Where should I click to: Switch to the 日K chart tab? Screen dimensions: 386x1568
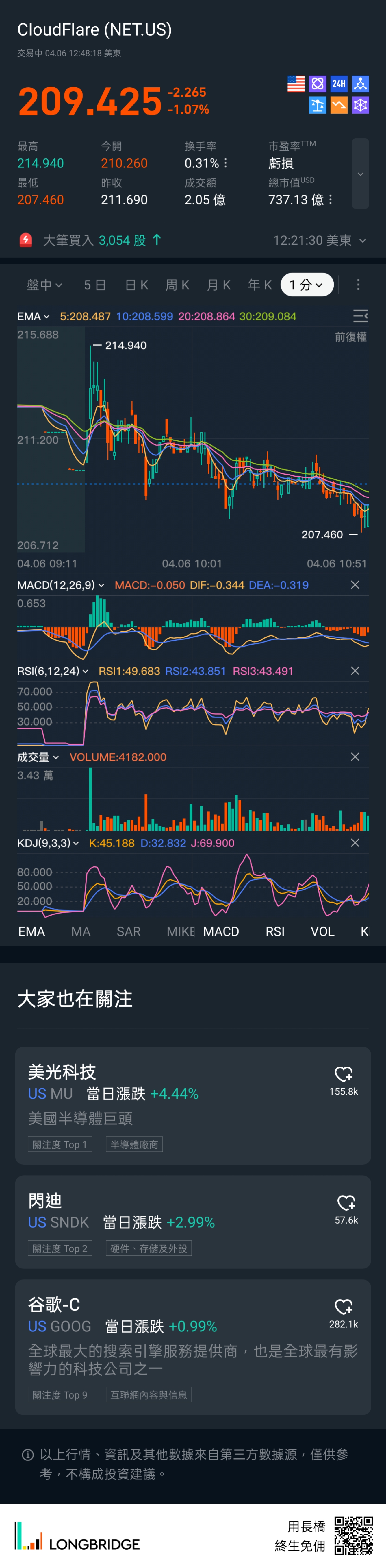click(136, 285)
